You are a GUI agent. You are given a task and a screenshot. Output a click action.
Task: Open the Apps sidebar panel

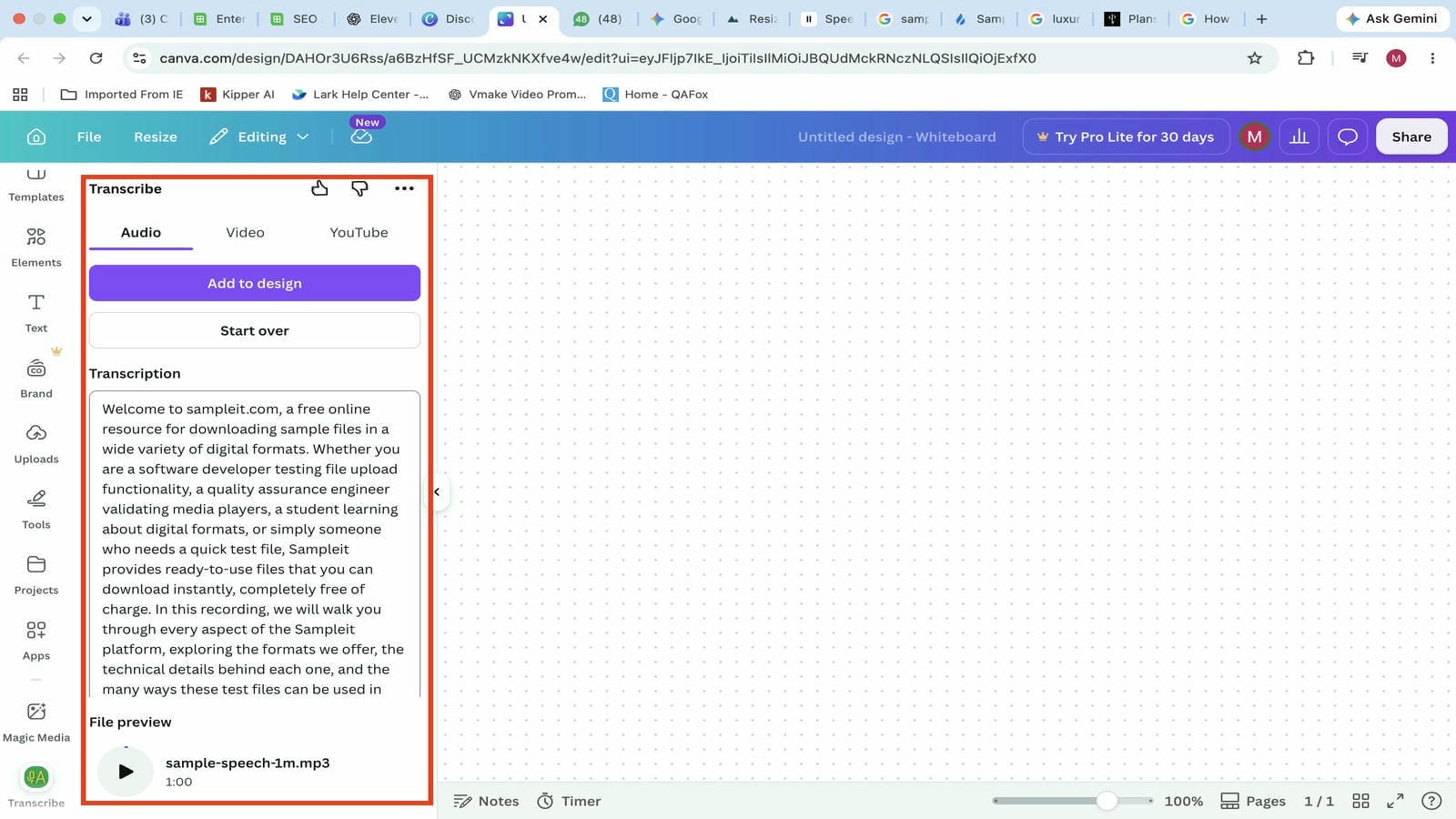click(x=36, y=640)
